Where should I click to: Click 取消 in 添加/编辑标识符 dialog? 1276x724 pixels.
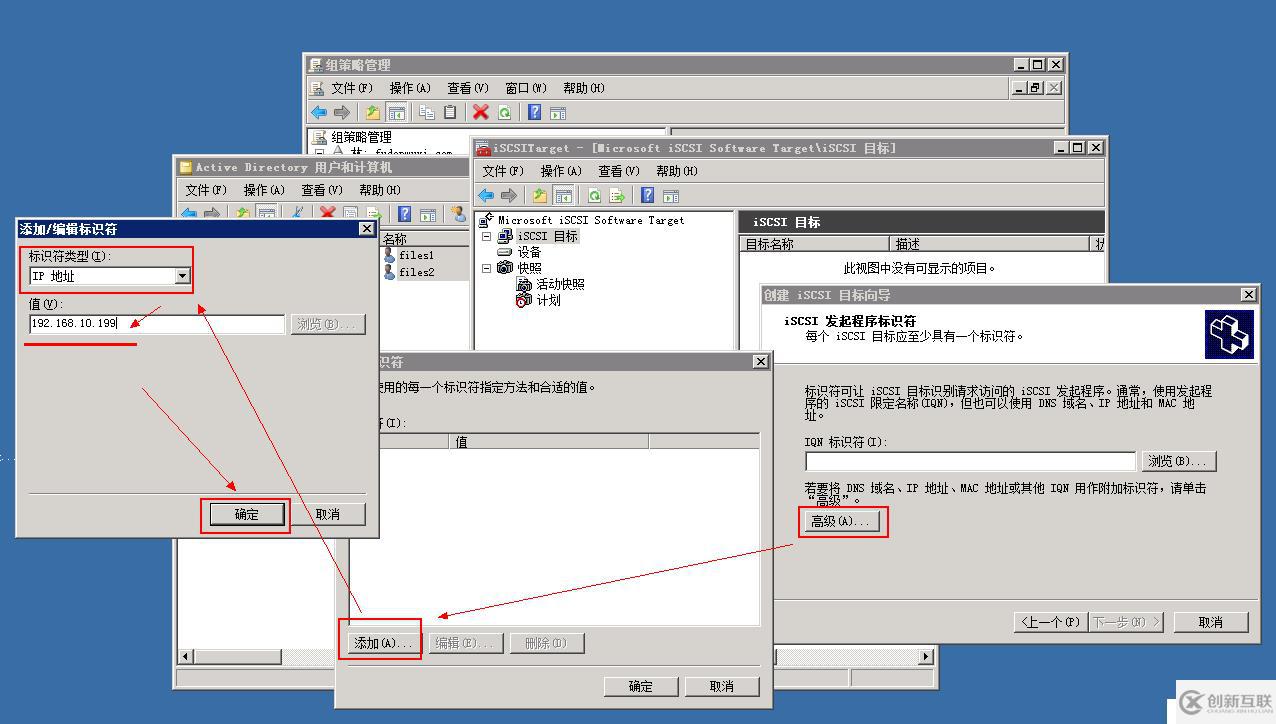(x=327, y=514)
